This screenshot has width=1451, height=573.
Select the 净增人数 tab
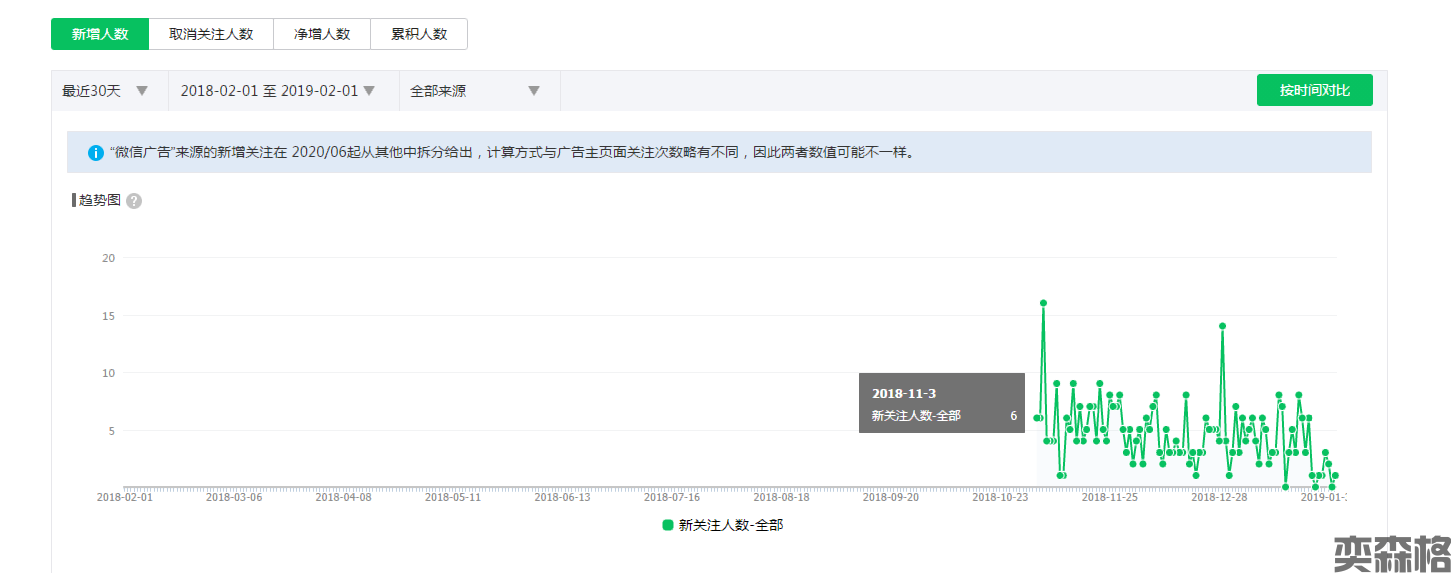[x=321, y=34]
